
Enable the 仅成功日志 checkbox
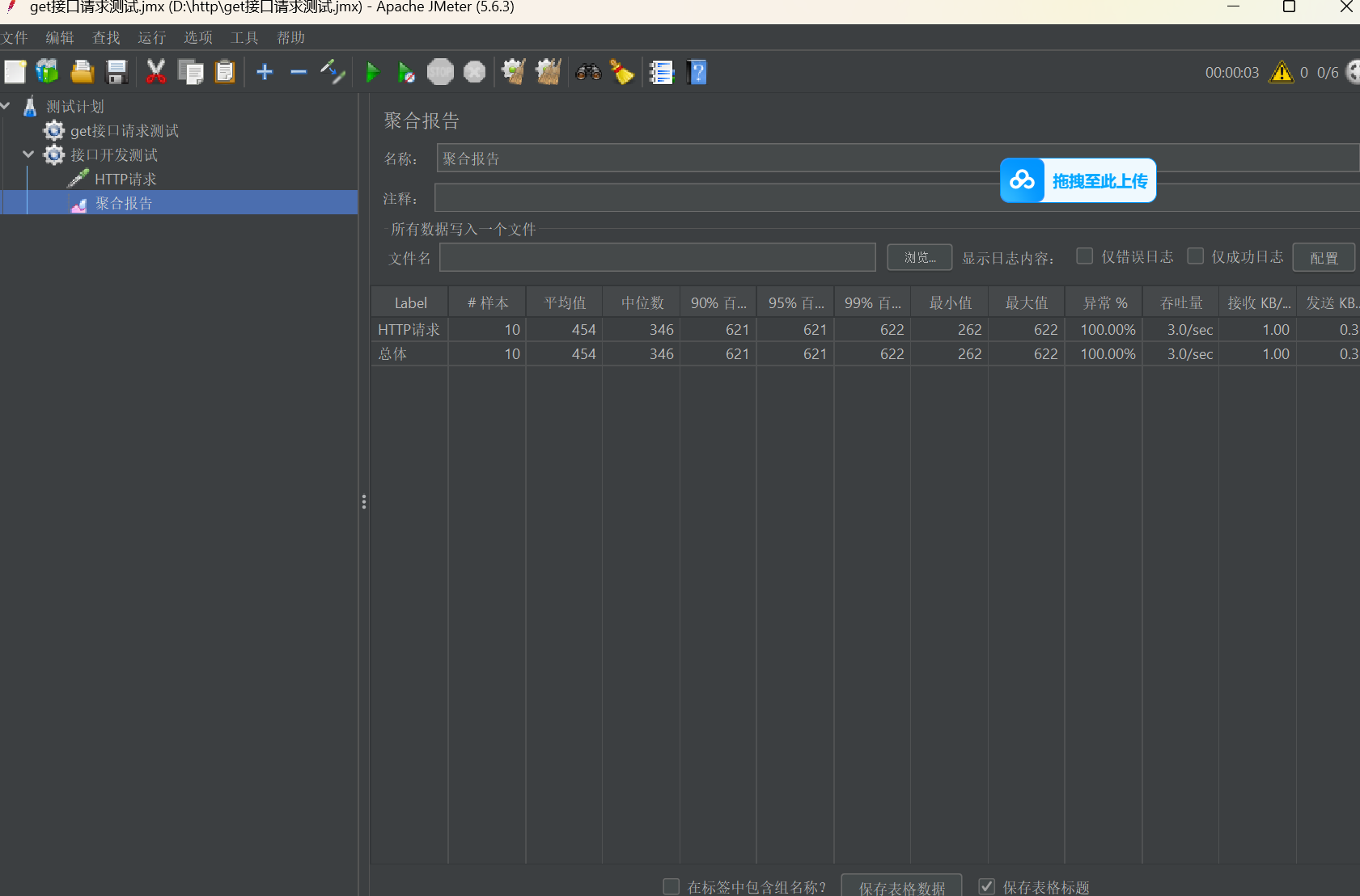1195,256
